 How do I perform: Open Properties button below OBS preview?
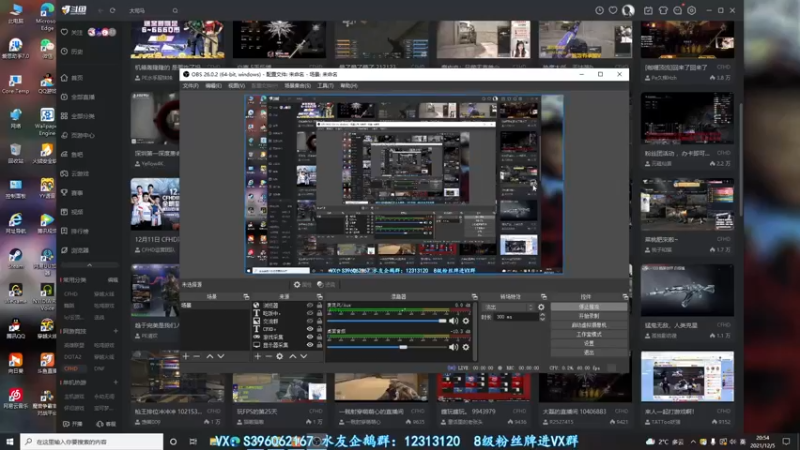(x=303, y=285)
